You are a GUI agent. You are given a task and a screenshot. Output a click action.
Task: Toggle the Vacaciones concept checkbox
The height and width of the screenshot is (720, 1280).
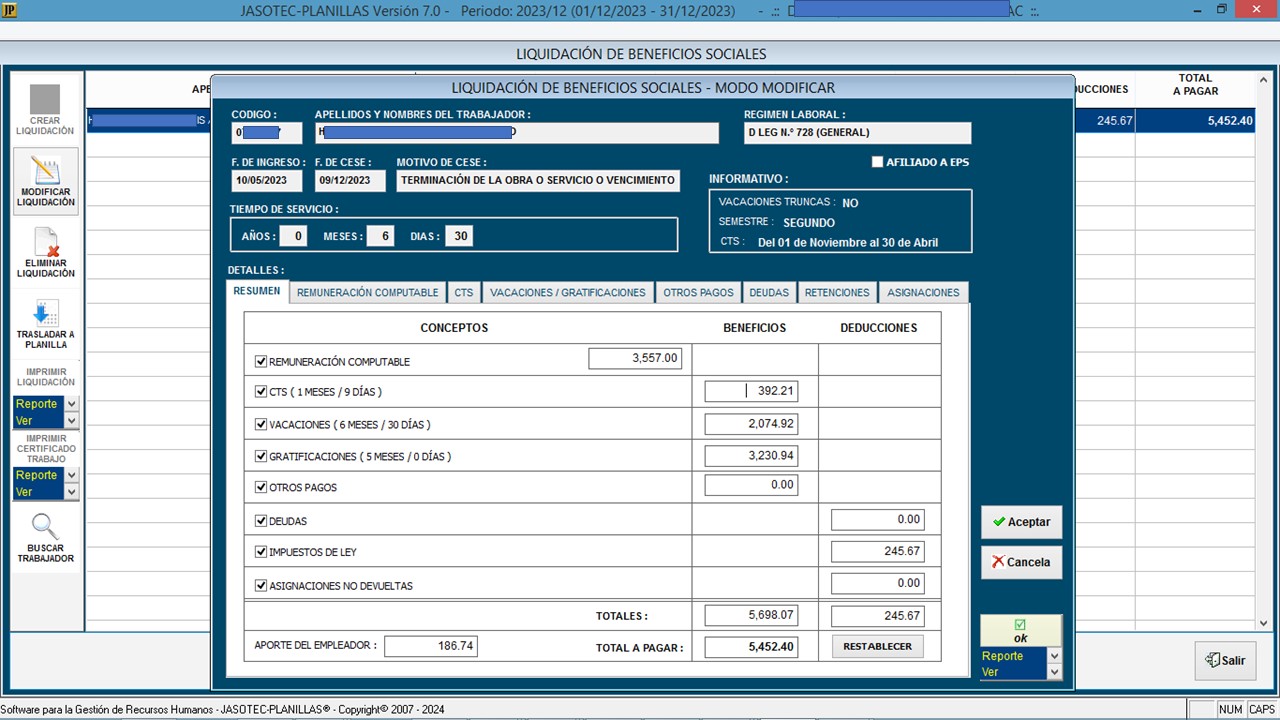261,425
